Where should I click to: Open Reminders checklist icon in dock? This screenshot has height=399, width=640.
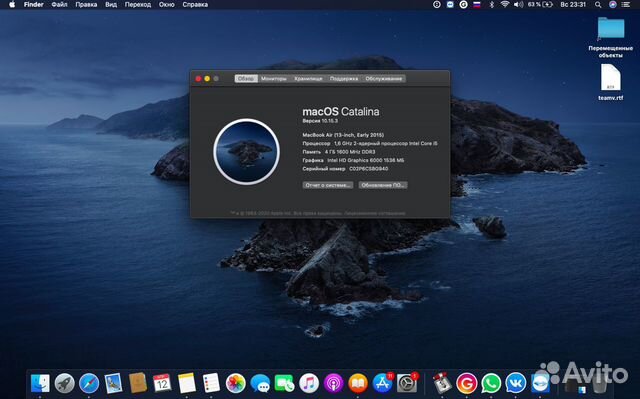(211, 383)
